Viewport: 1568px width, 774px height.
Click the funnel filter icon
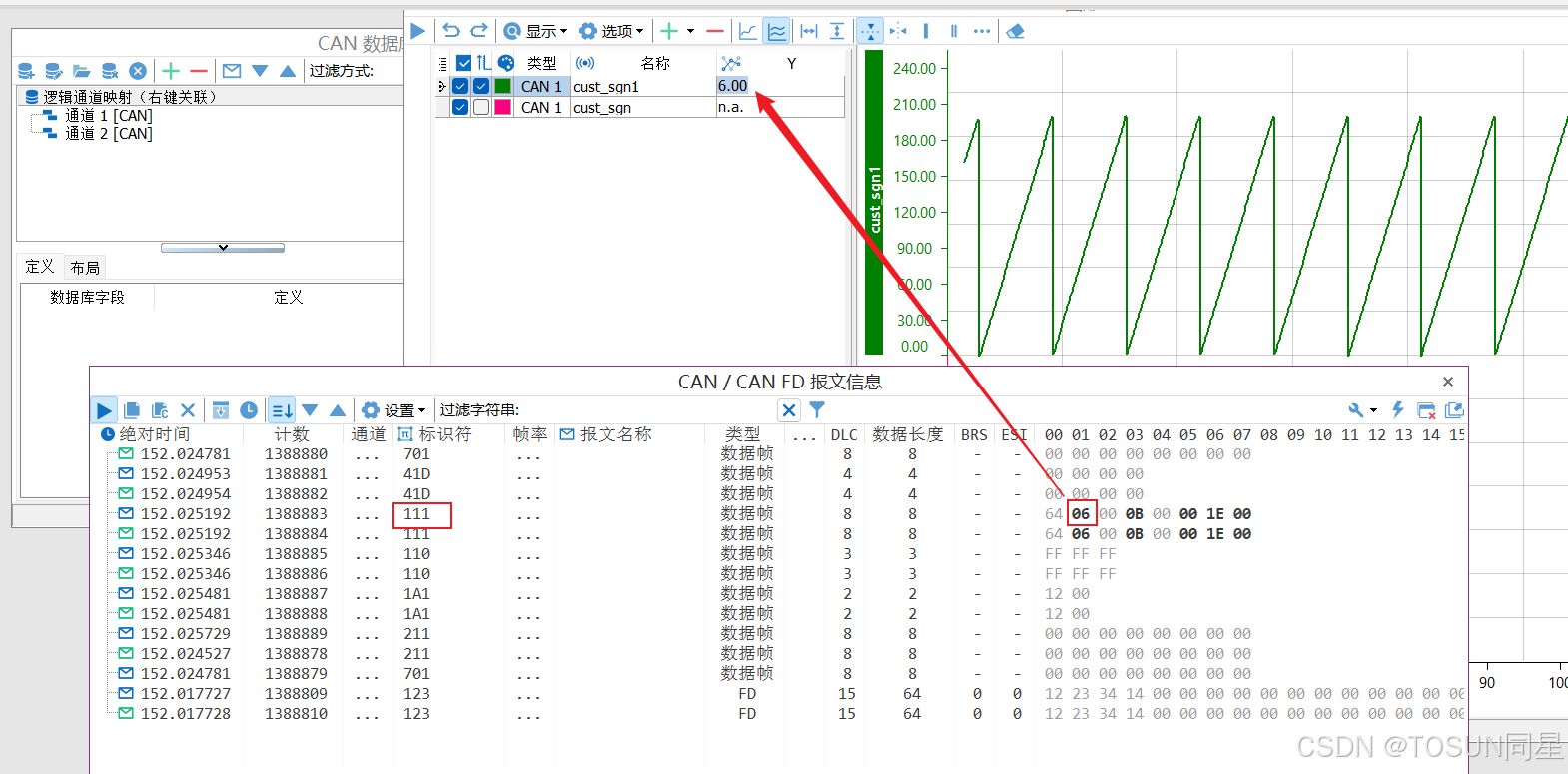pyautogui.click(x=817, y=410)
